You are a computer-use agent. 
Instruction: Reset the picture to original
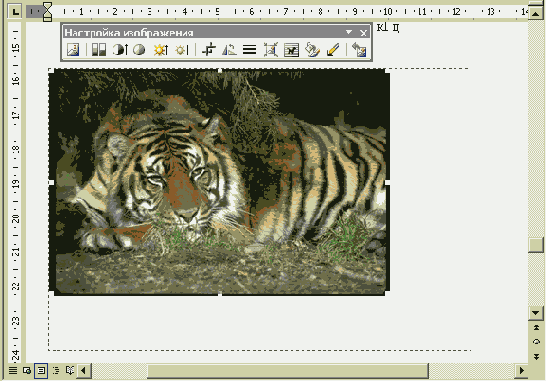[359, 50]
